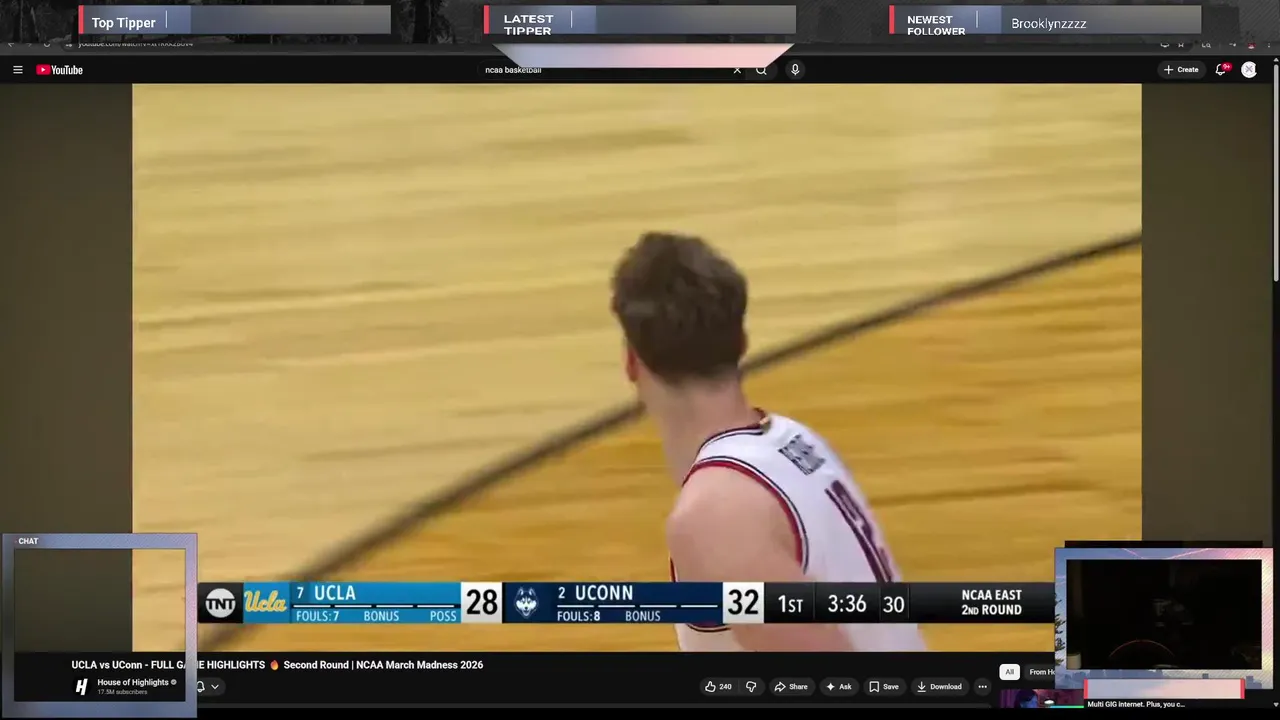Open the Create menu
This screenshot has height=720, width=1280.
point(1181,70)
